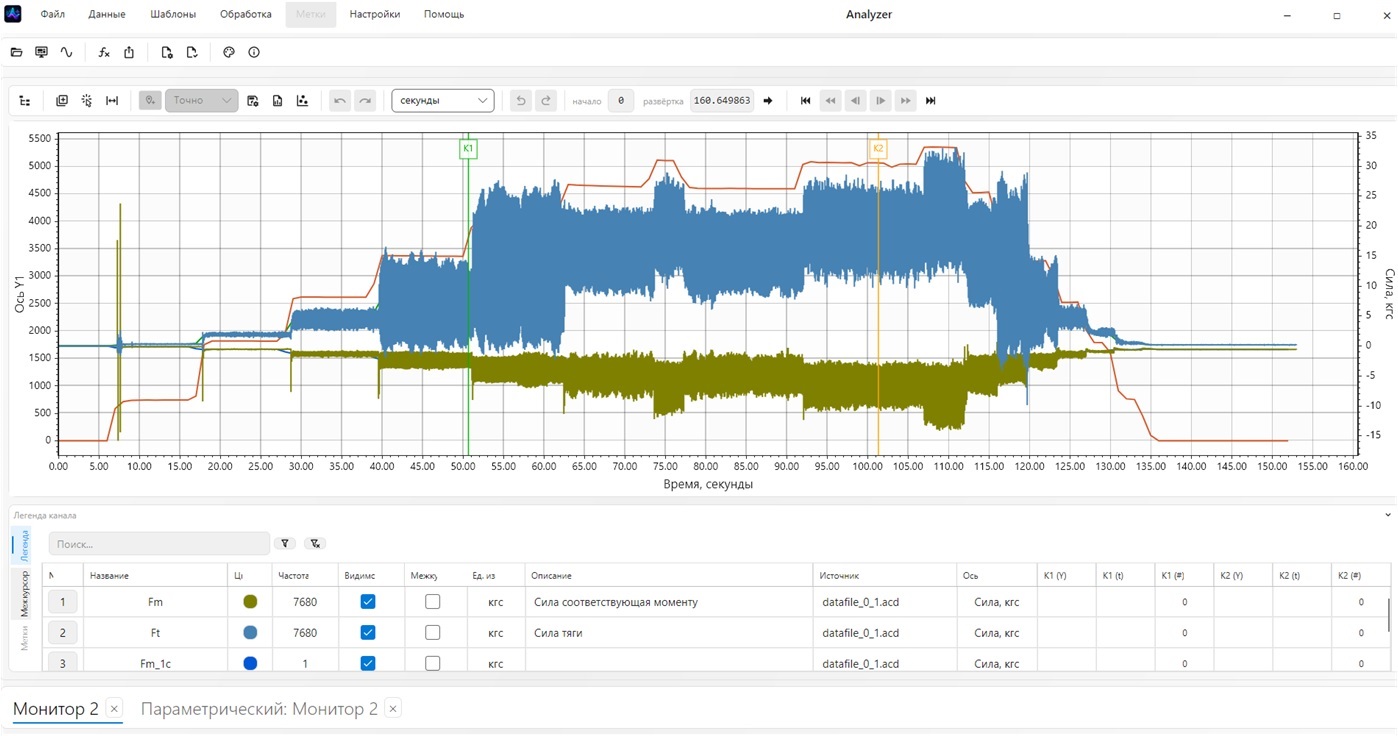Image resolution: width=1398 pixels, height=736 pixels.
Task: Toggle visibility checkbox for channel Fm_1c
Action: click(x=368, y=663)
